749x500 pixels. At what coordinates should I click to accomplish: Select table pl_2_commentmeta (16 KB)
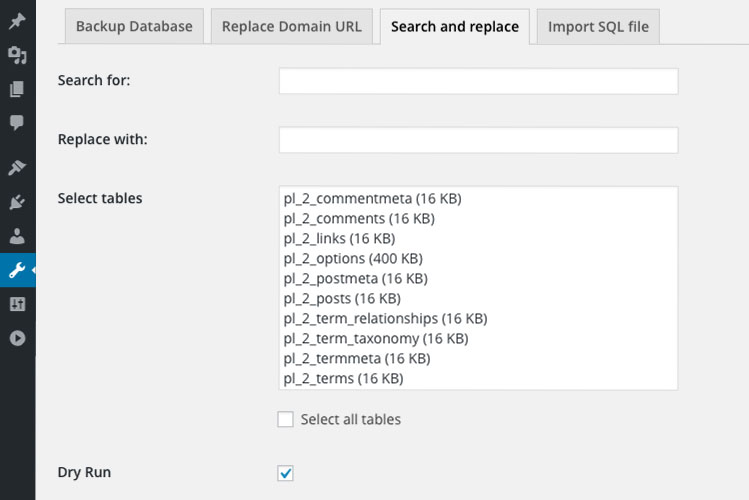[x=478, y=198]
